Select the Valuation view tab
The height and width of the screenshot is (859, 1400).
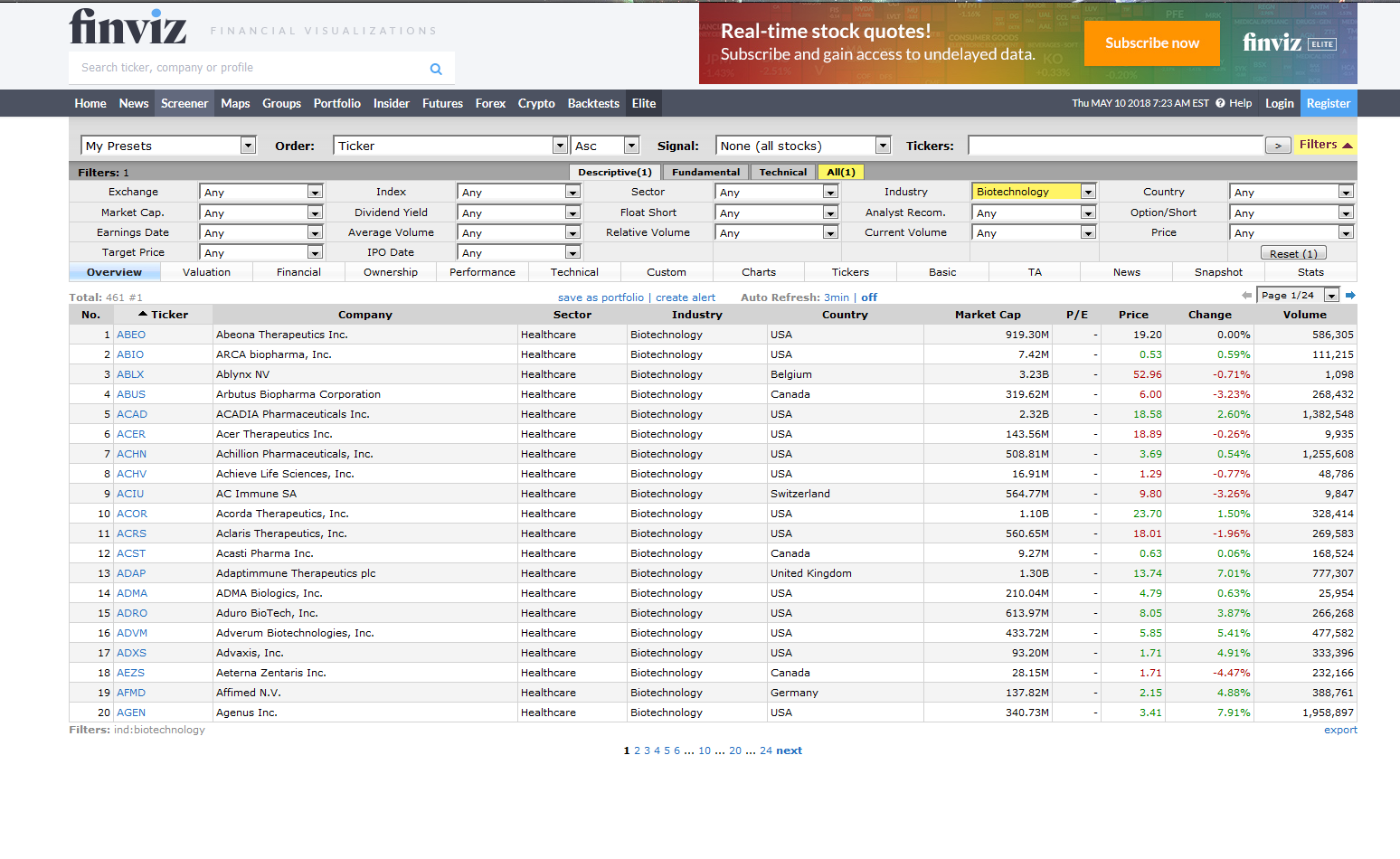(206, 272)
